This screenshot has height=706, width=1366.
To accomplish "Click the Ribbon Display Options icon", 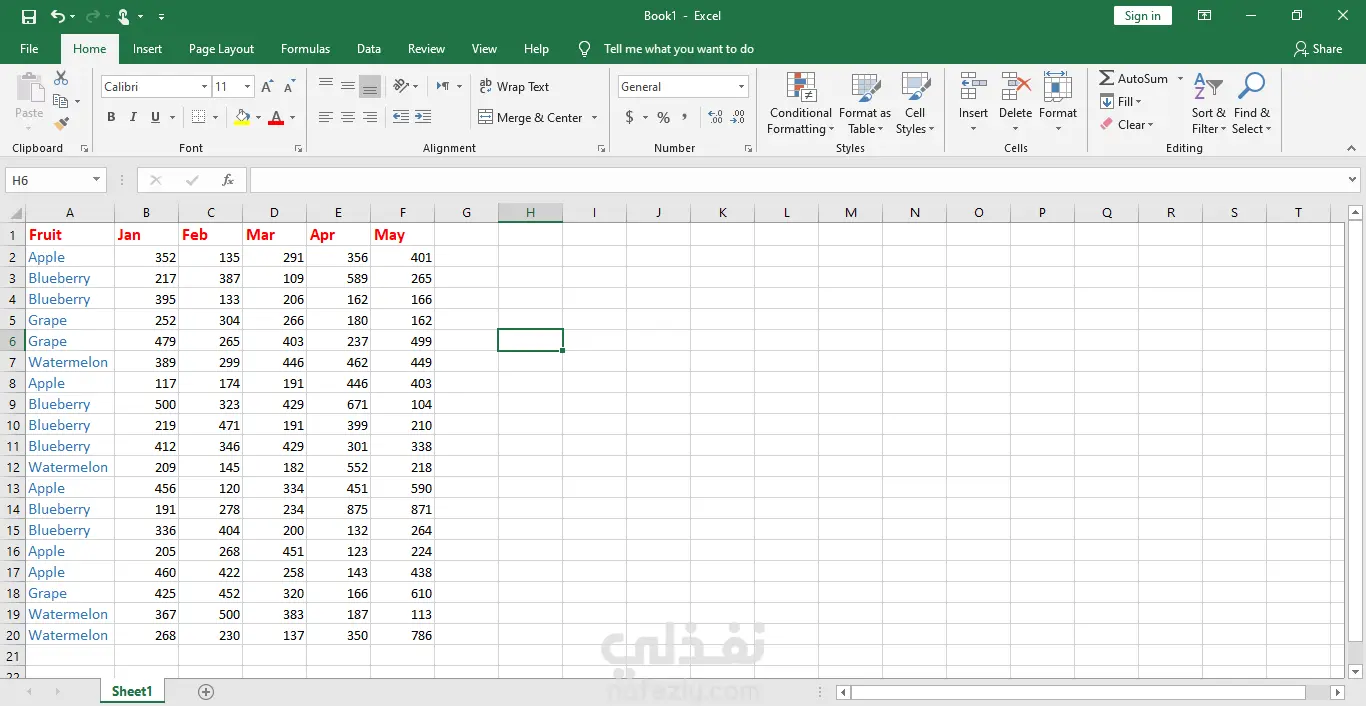I will click(x=1205, y=16).
